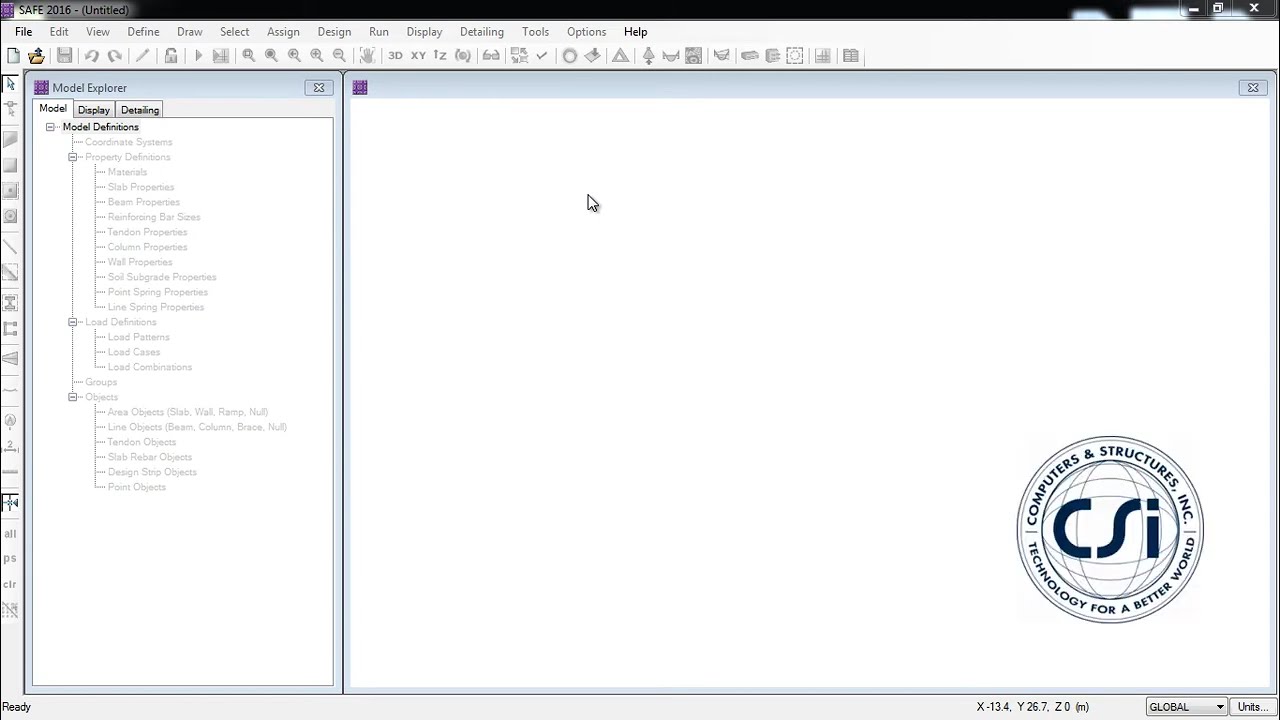This screenshot has width=1280, height=720.
Task: Switch to the Display tab in Model Explorer
Action: [x=94, y=110]
